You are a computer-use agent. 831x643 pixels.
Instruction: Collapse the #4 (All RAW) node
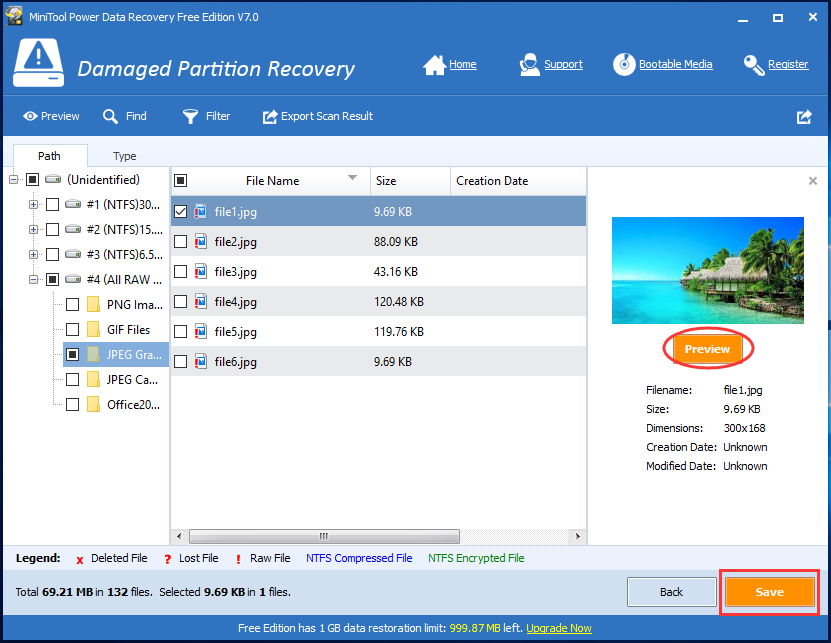[x=33, y=279]
